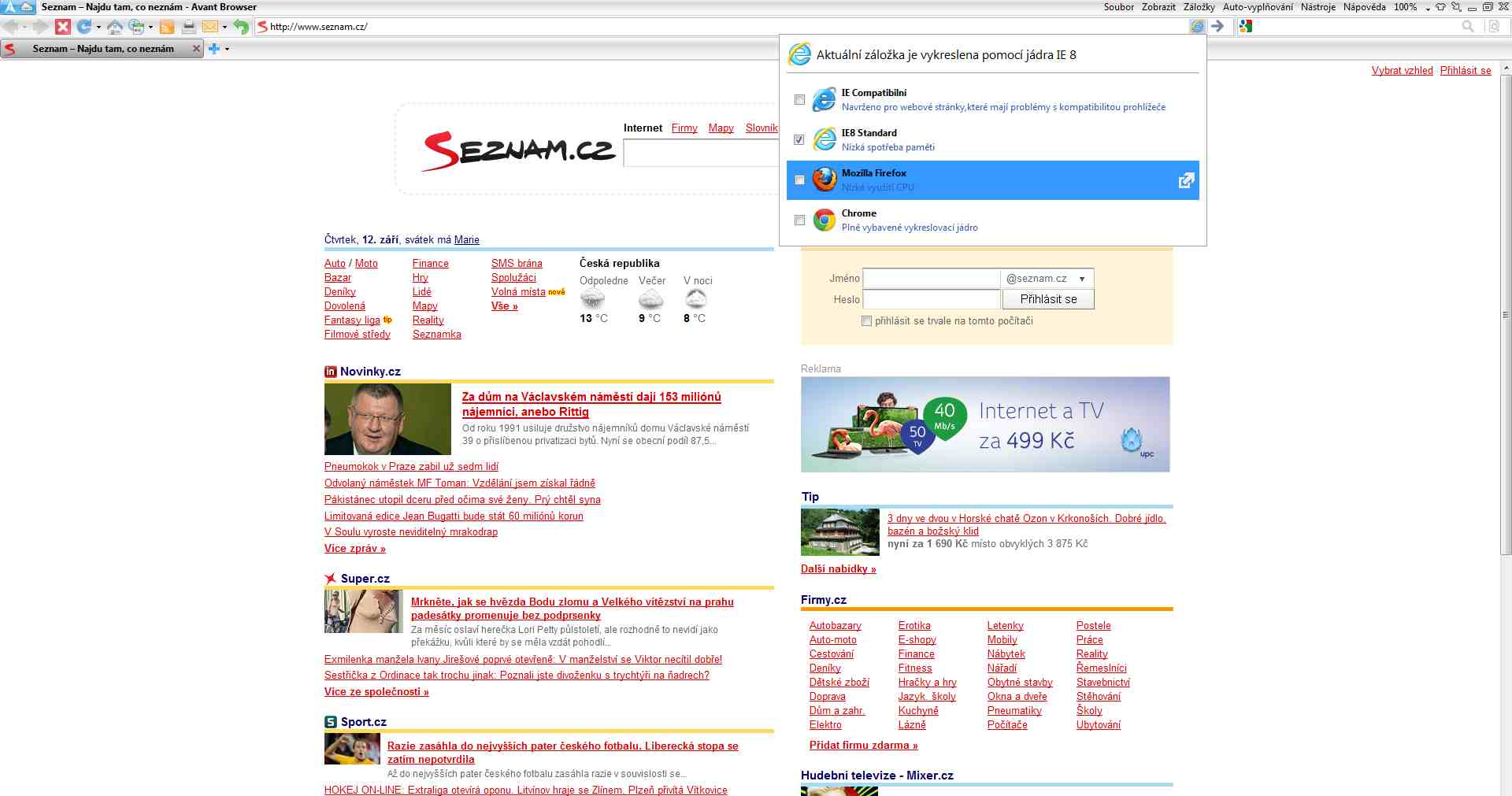Expand the mail icon dropdown arrow
The height and width of the screenshot is (796, 1512).
pyautogui.click(x=224, y=27)
